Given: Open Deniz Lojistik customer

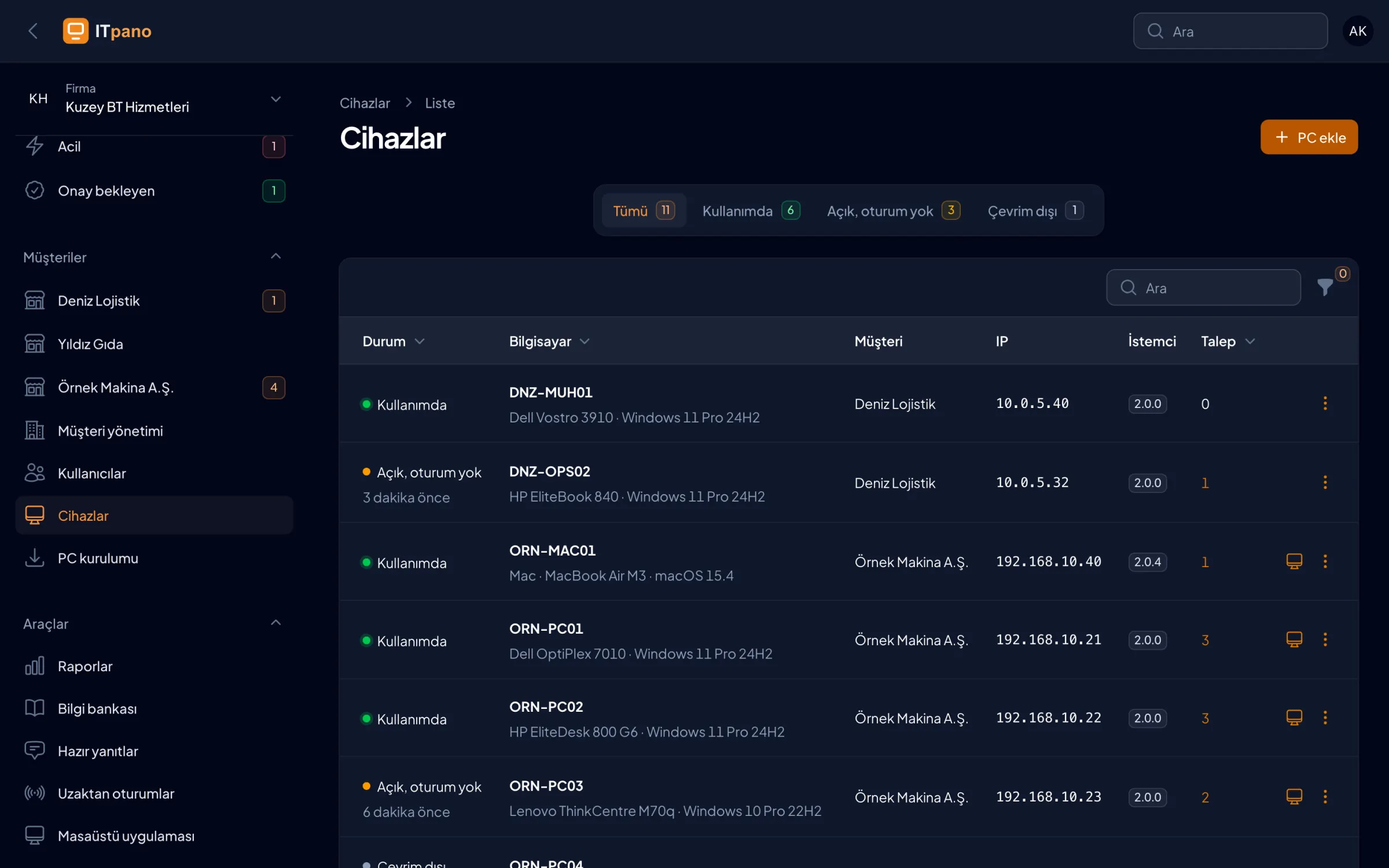Looking at the screenshot, I should click(x=154, y=301).
